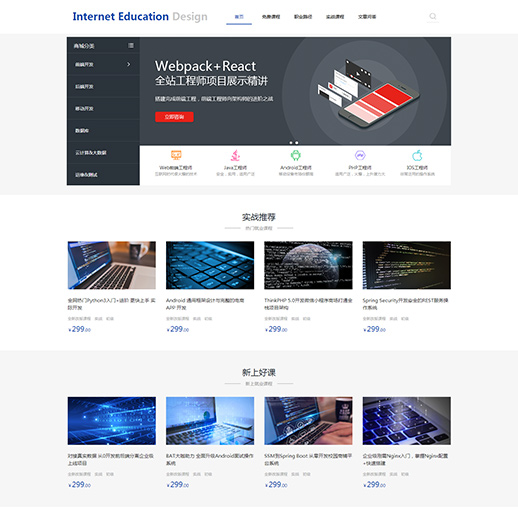Click the IOS工程师 label under banner
The width and height of the screenshot is (518, 522).
tap(417, 168)
